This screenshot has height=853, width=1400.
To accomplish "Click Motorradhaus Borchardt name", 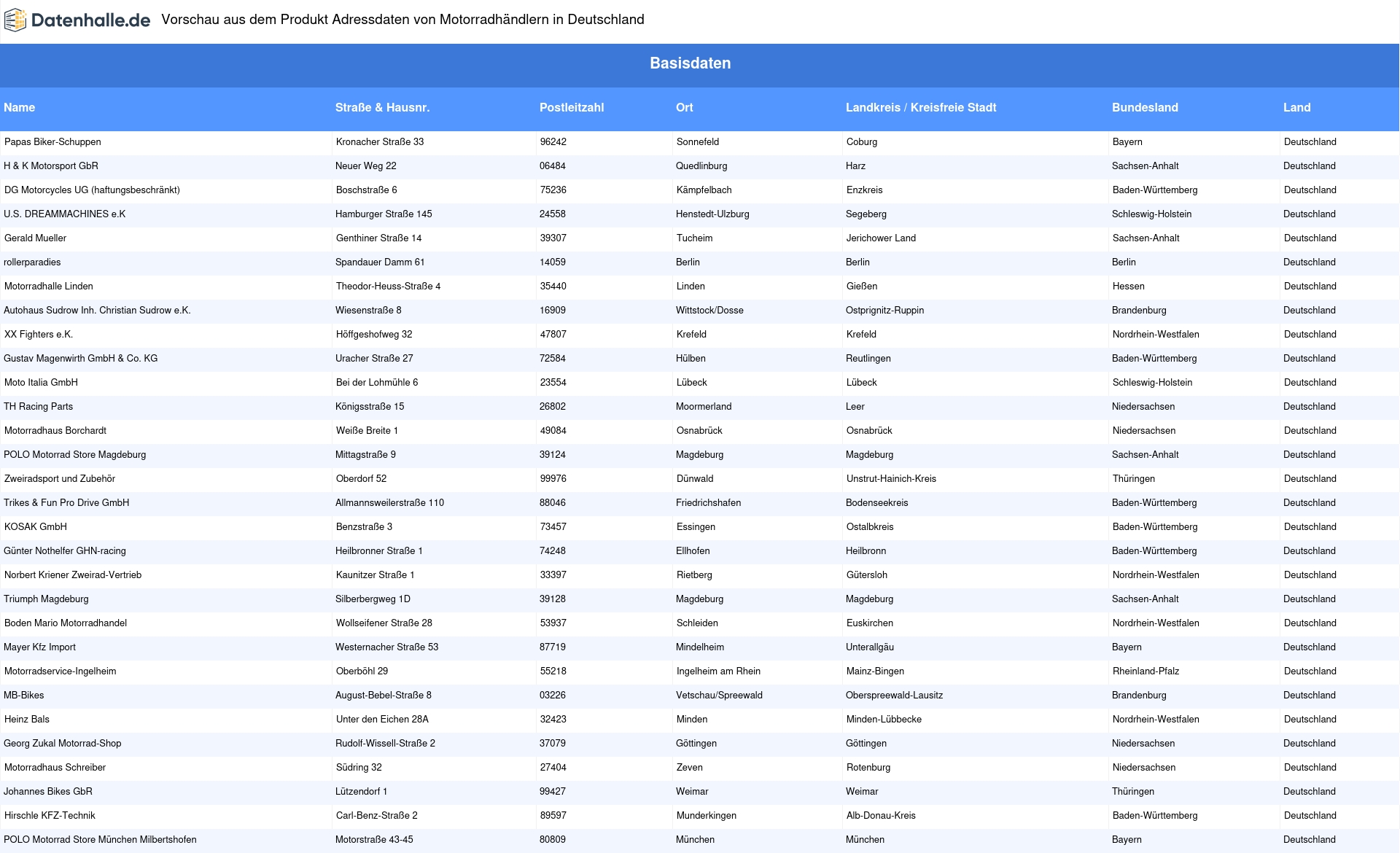I will click(x=55, y=431).
